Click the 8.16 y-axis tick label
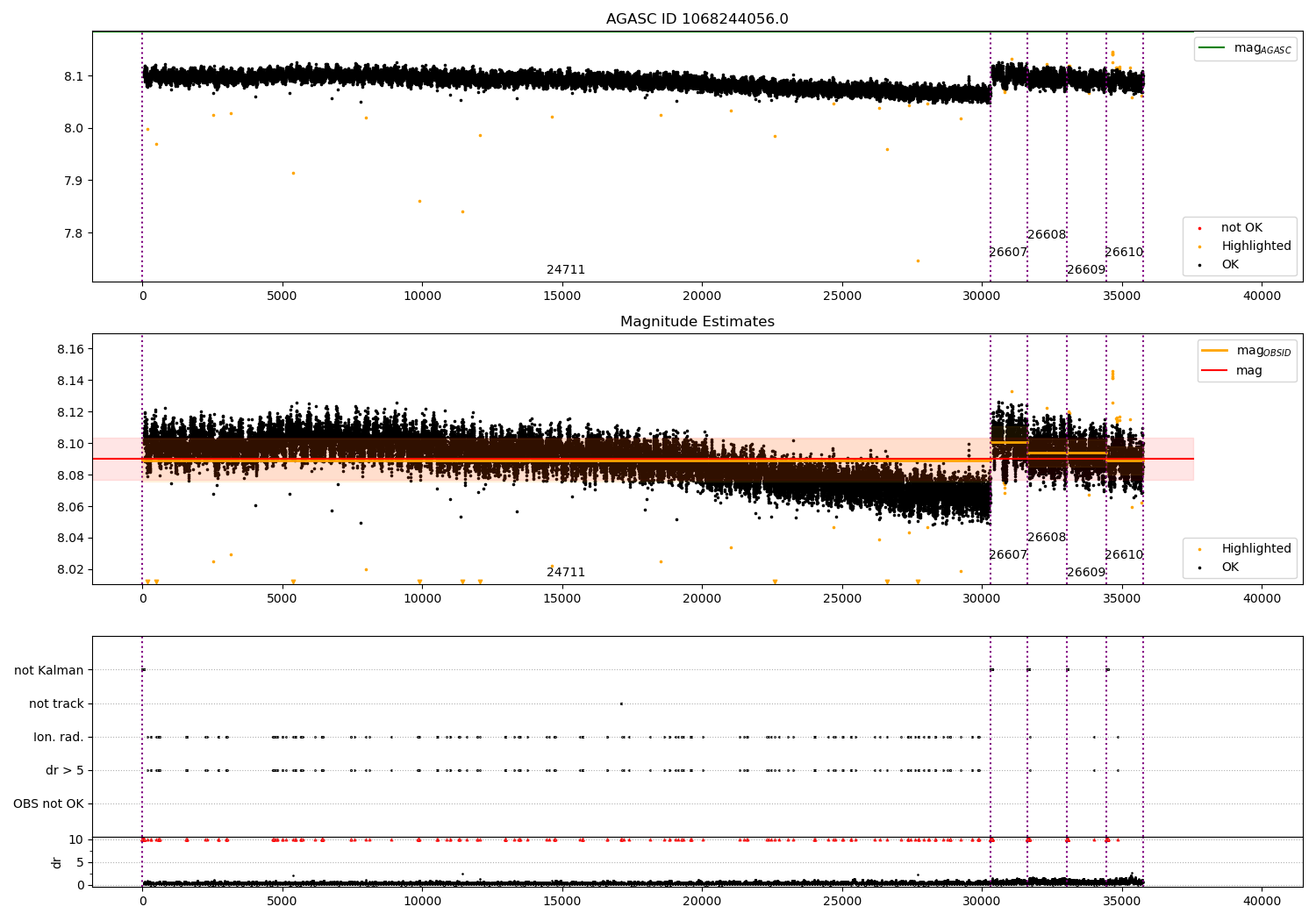The width and height of the screenshot is (1316, 921). tap(70, 350)
